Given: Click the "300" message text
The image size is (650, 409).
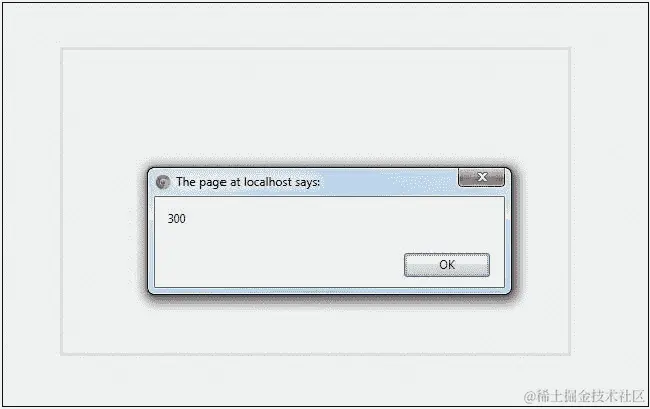Looking at the screenshot, I should 177,218.
